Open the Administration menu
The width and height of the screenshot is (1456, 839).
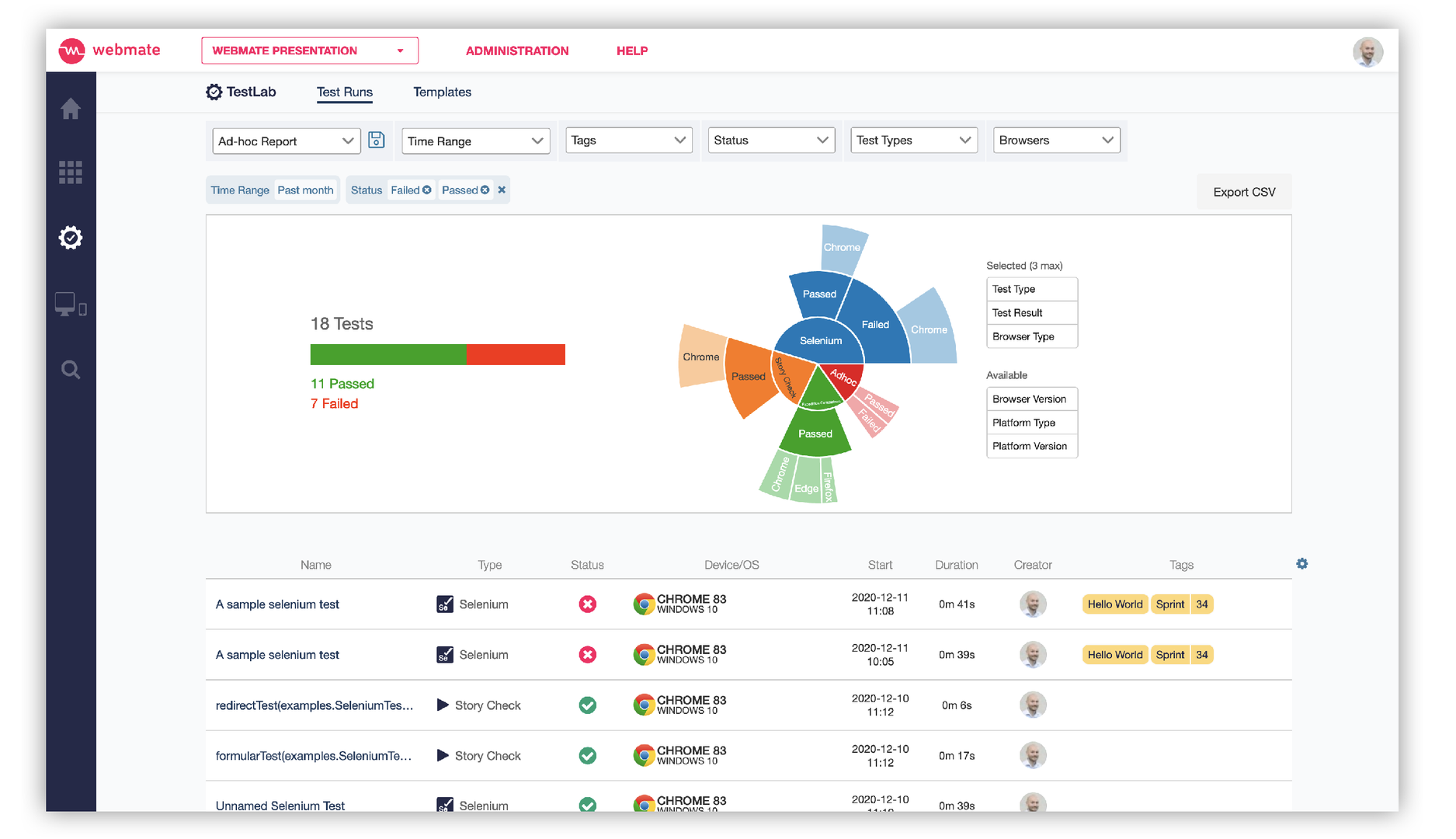click(x=517, y=50)
